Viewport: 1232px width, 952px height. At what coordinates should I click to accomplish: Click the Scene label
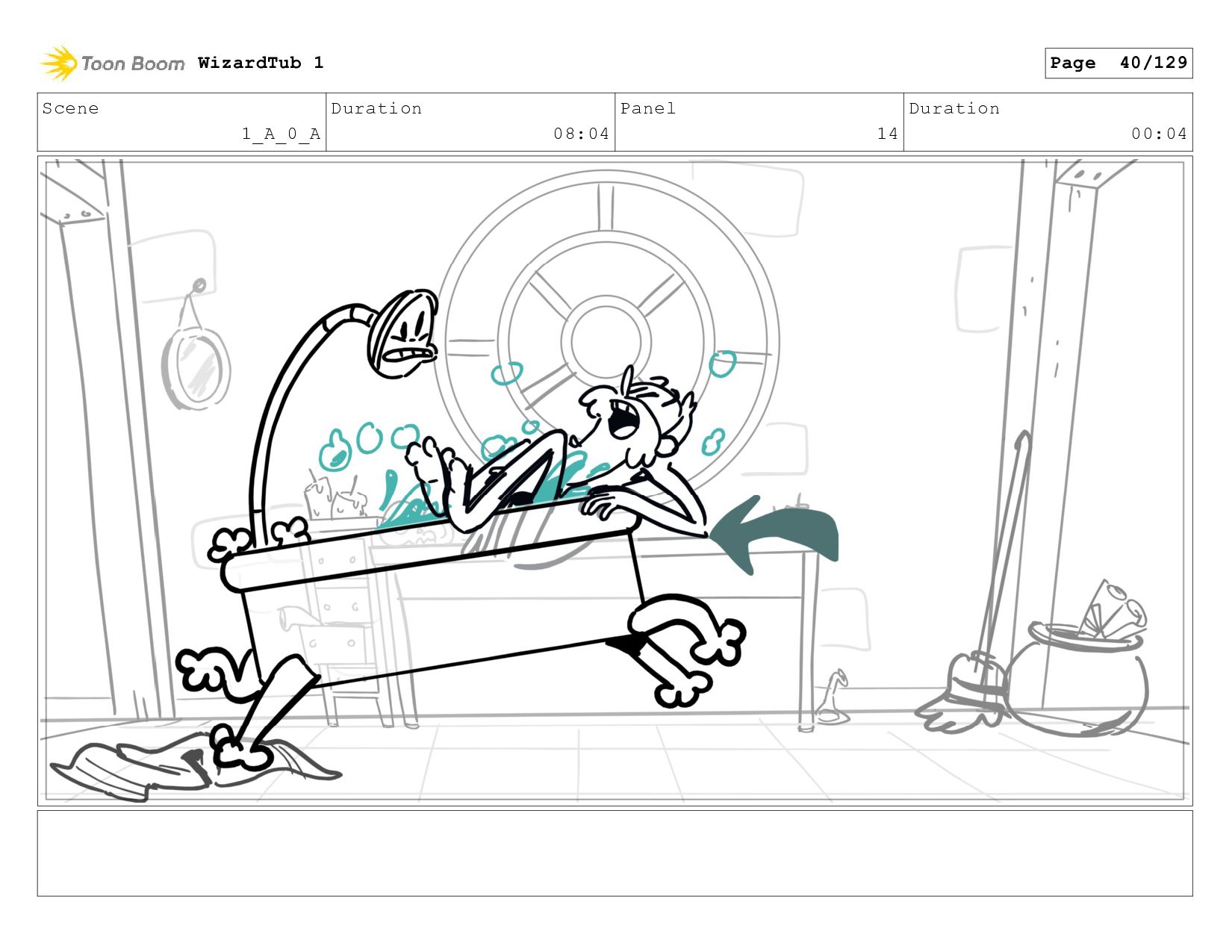[x=70, y=108]
